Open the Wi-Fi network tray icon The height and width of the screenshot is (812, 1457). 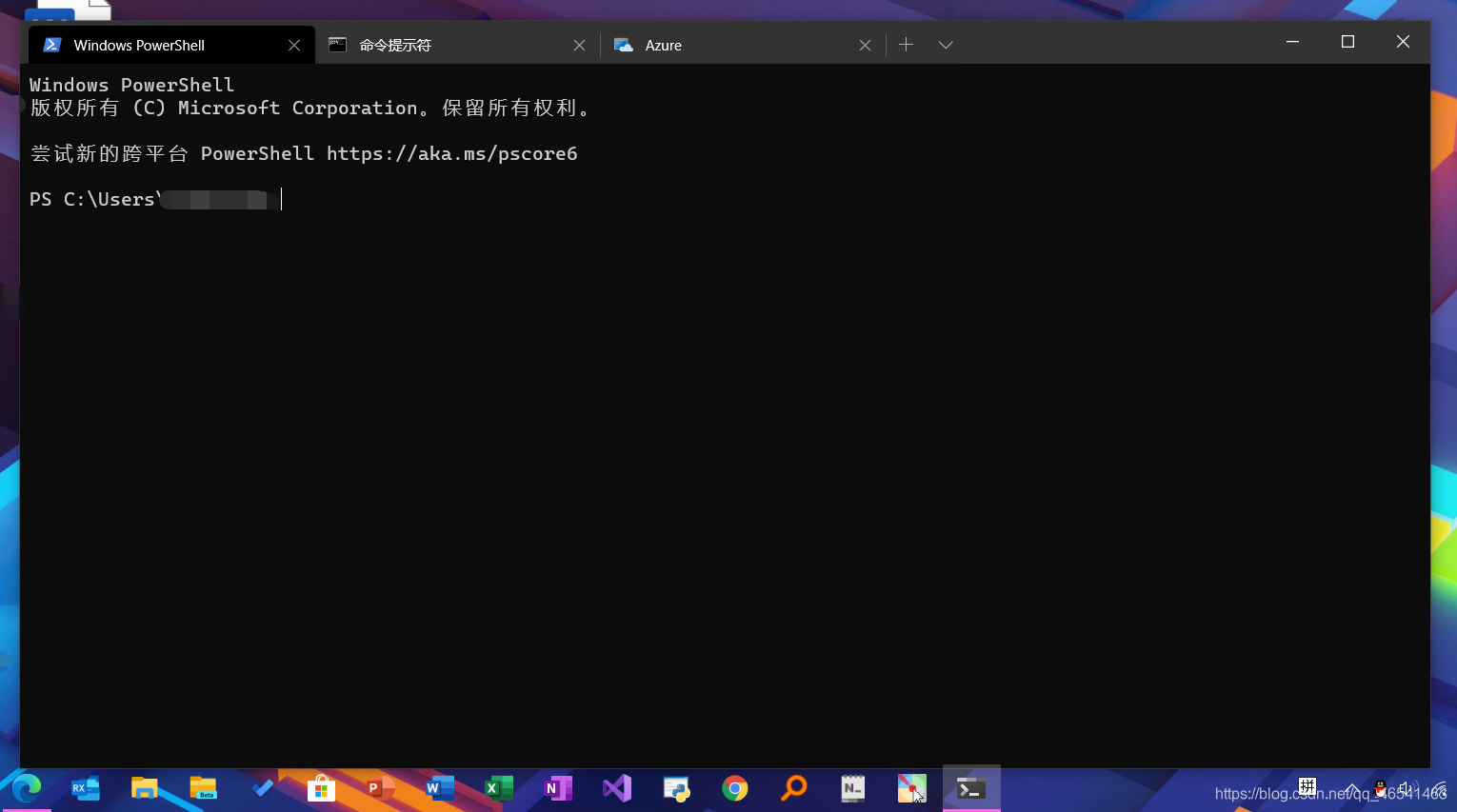[1438, 789]
